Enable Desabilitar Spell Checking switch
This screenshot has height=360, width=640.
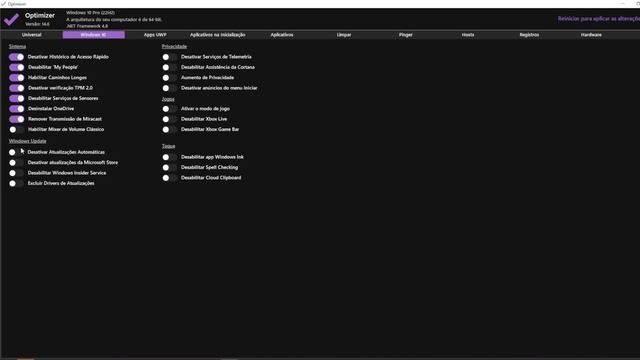170,167
